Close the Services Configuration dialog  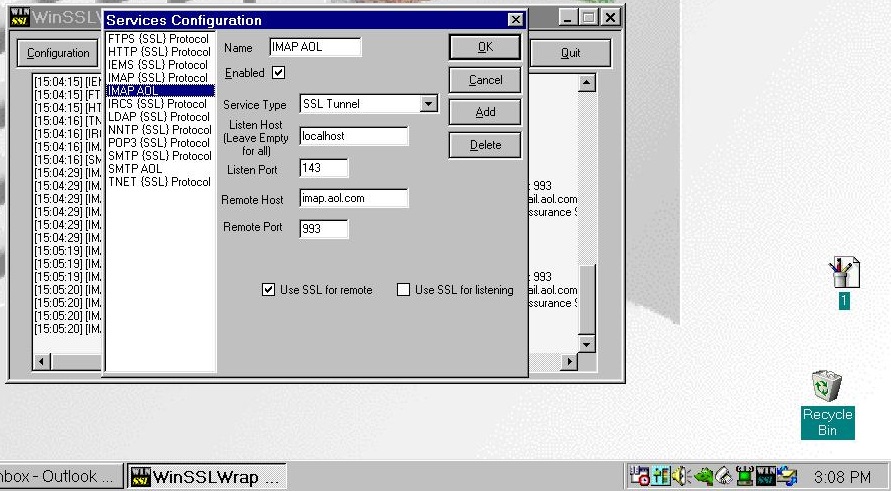point(515,20)
